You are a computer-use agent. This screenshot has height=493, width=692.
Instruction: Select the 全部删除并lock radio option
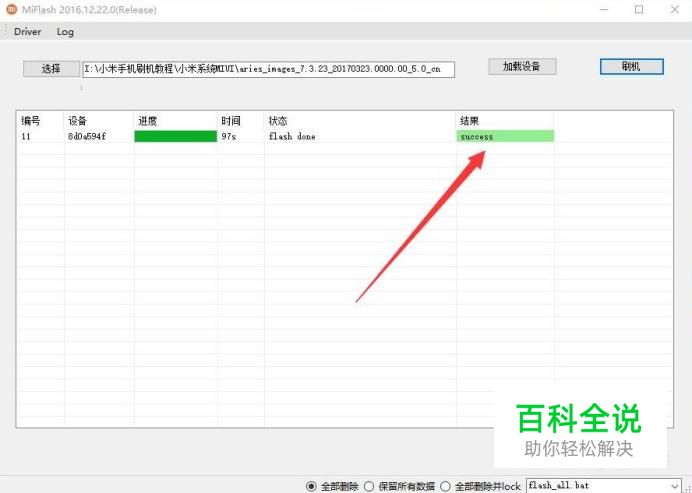pos(445,486)
